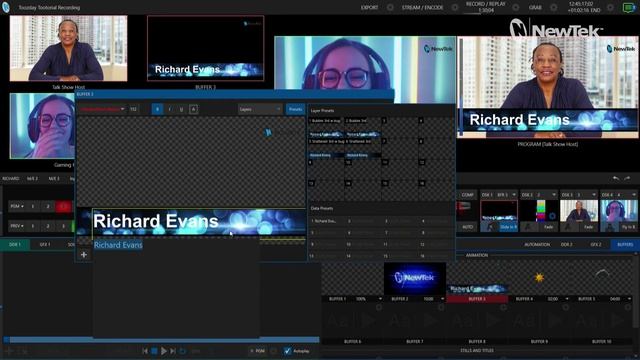This screenshot has width=640, height=360.
Task: Open GRAB settings gear
Action: tap(553, 7)
